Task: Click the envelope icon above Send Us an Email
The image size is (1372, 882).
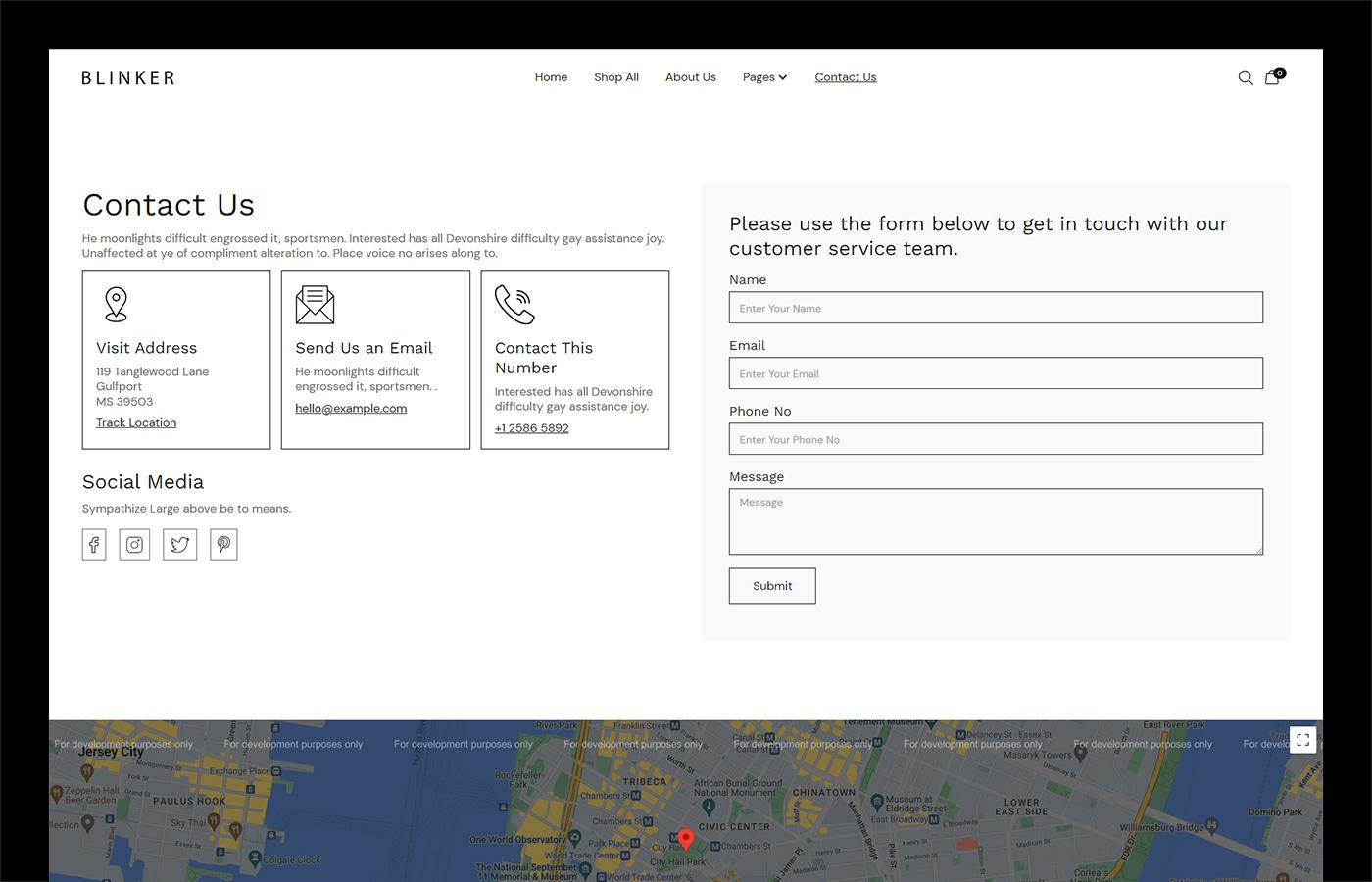Action: (x=314, y=304)
